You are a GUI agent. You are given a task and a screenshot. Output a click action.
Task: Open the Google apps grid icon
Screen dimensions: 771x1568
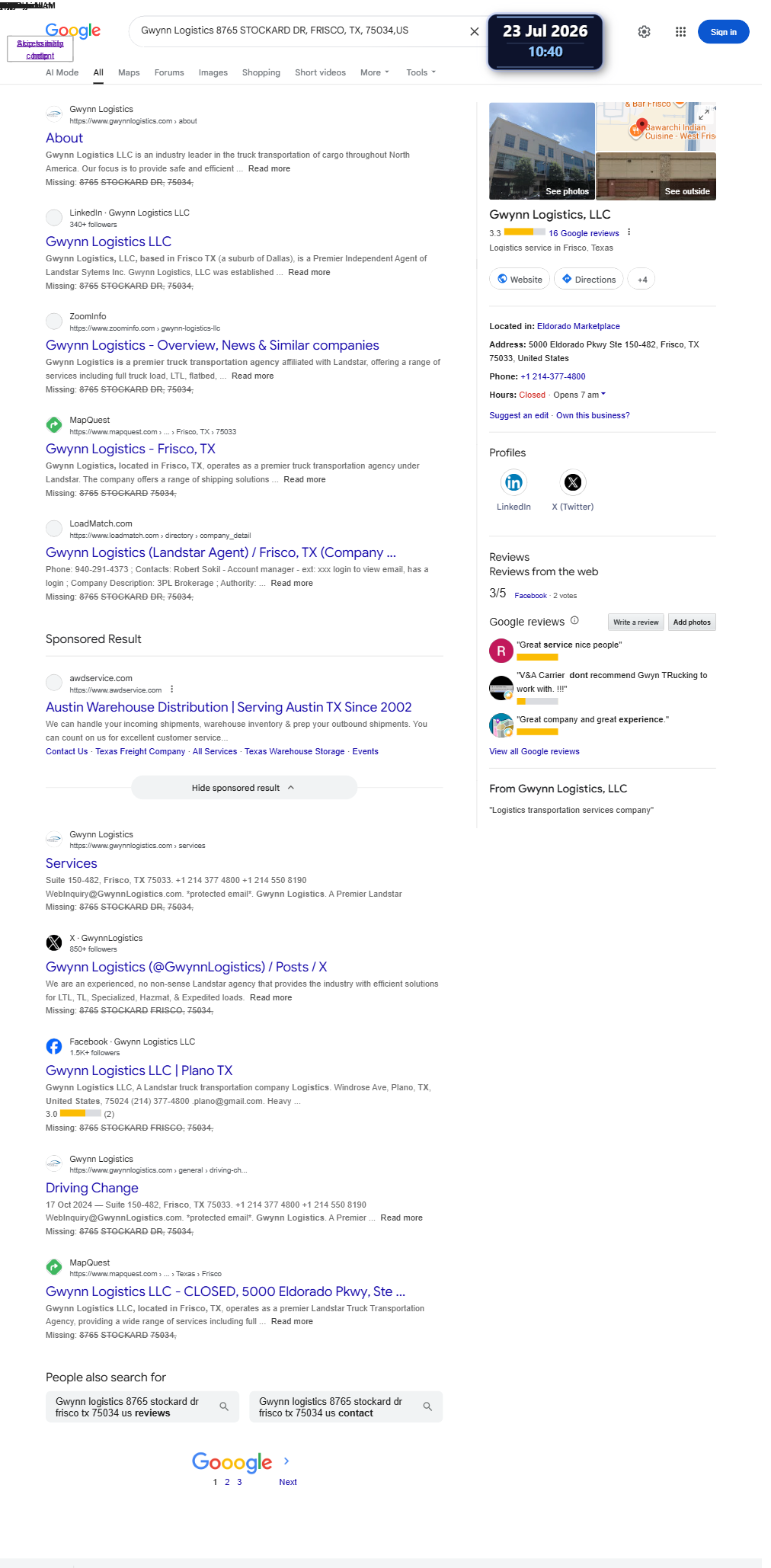tap(680, 31)
